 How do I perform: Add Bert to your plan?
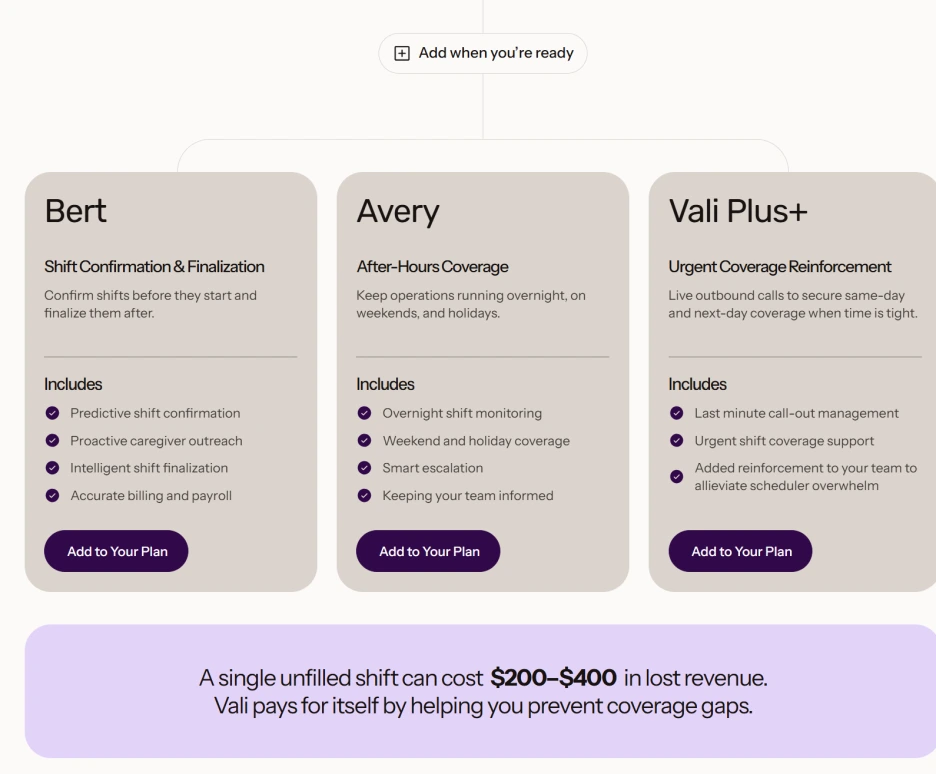[116, 551]
